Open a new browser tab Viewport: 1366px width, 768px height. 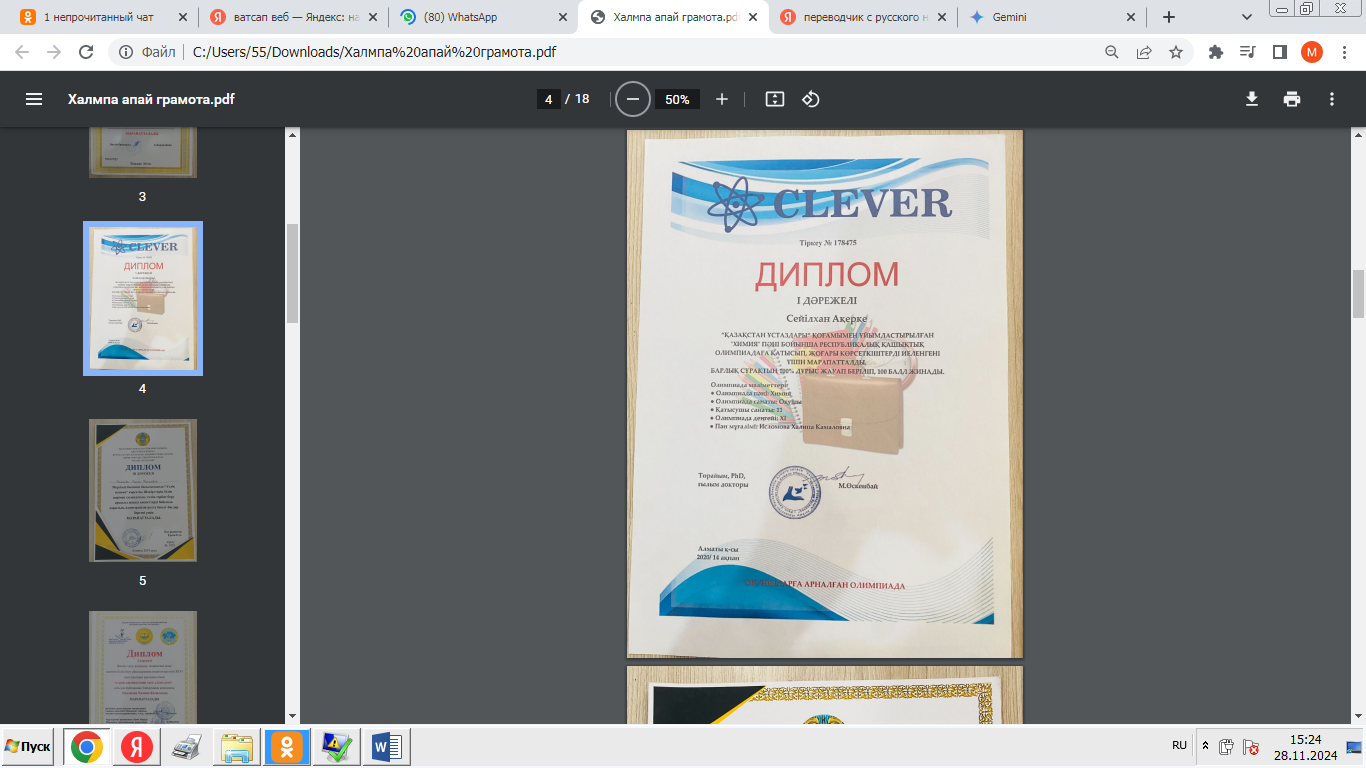point(1169,17)
